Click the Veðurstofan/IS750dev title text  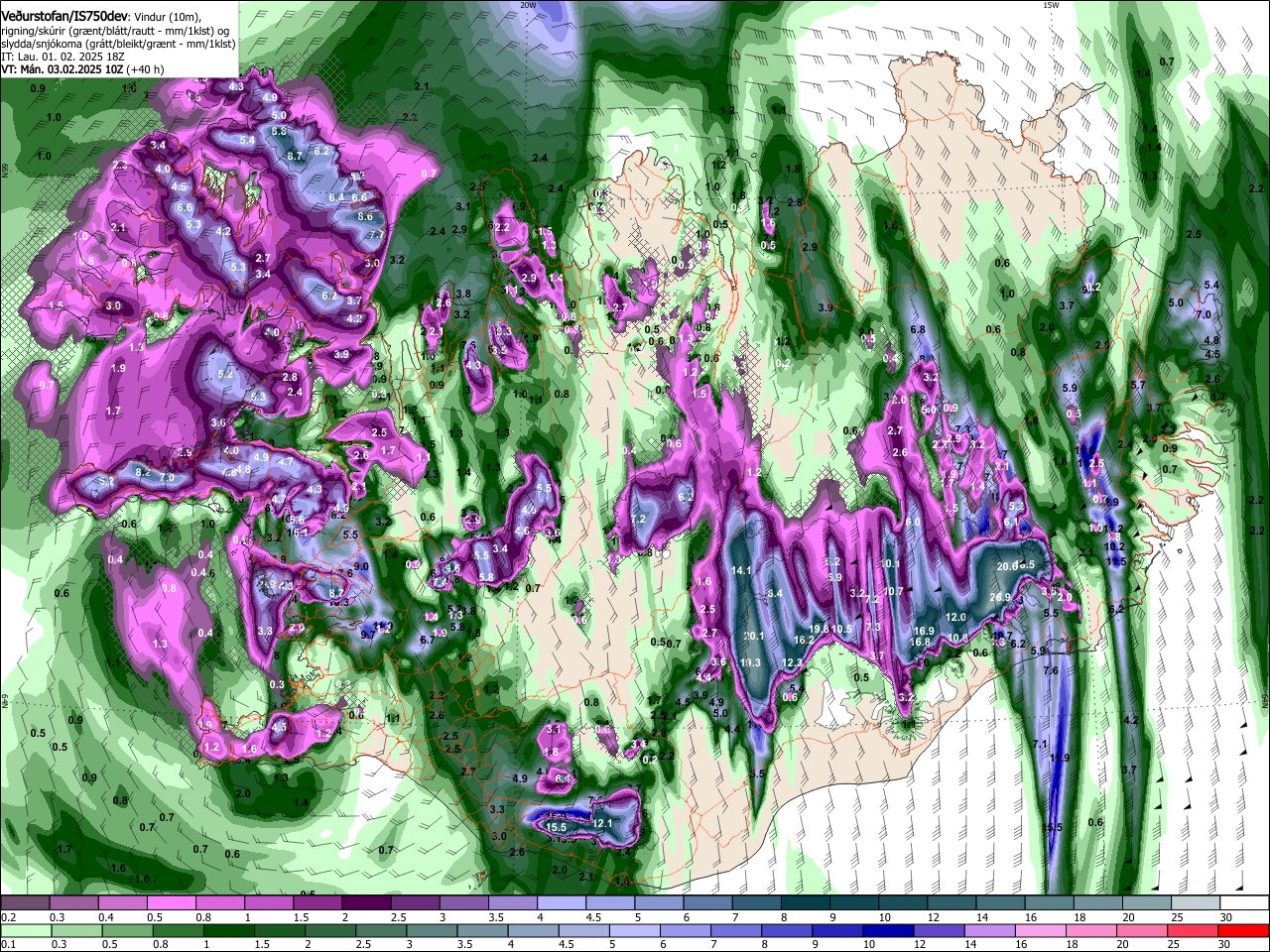pyautogui.click(x=64, y=17)
